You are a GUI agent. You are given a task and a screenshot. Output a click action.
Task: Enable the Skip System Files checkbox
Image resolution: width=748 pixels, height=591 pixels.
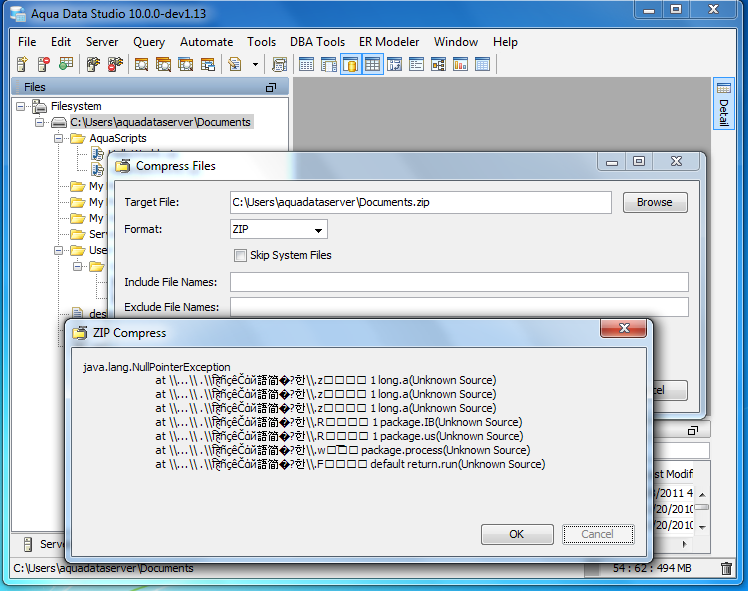(240, 256)
